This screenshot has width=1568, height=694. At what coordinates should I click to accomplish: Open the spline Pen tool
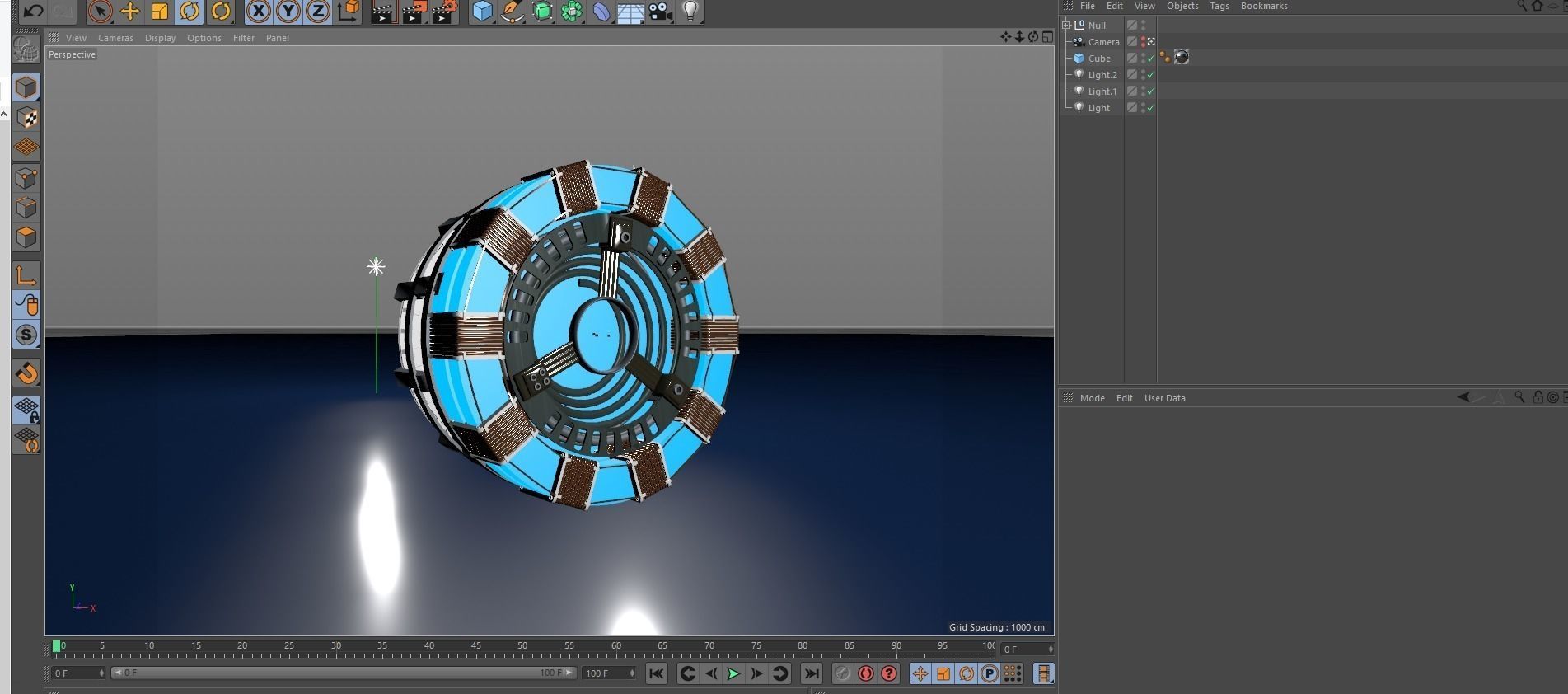coord(513,12)
